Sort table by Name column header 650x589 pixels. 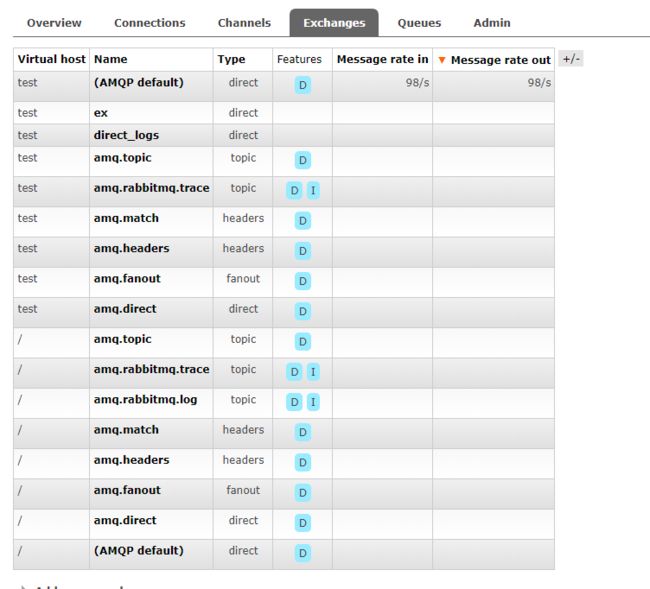tap(111, 59)
